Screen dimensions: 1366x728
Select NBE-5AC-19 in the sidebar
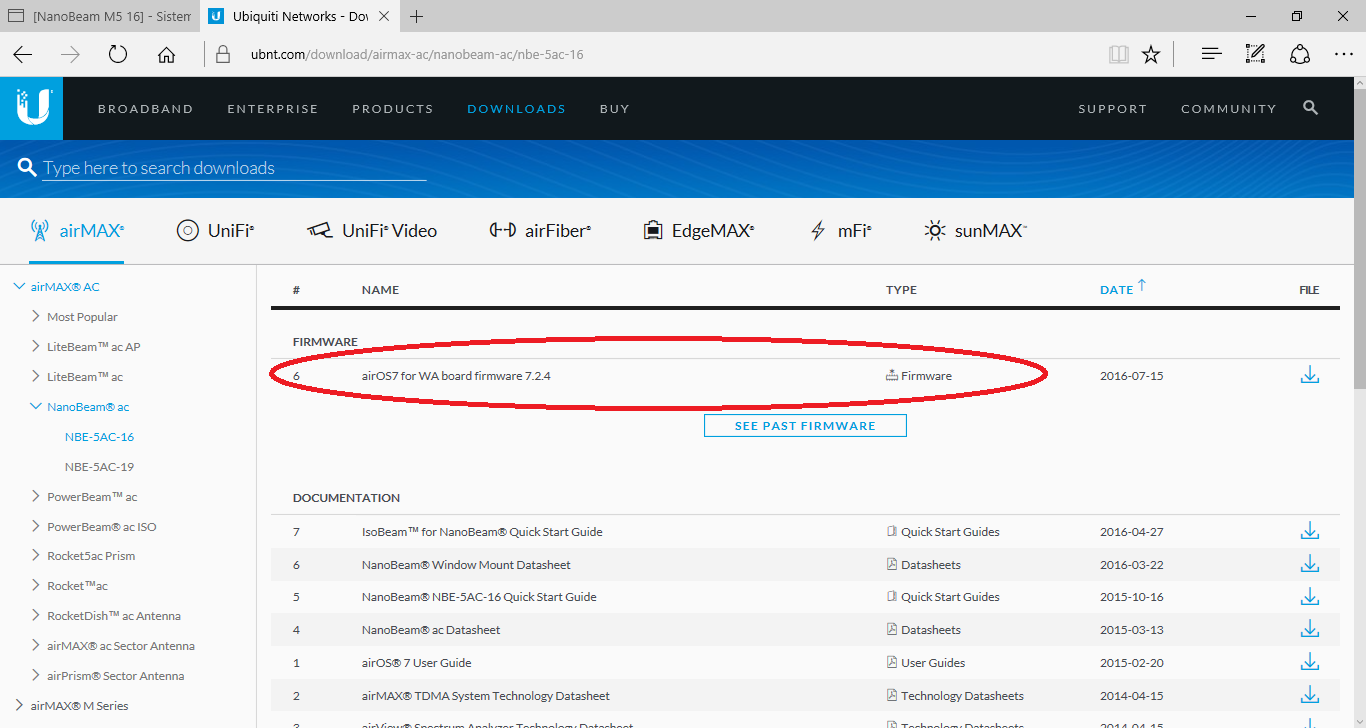pyautogui.click(x=99, y=467)
